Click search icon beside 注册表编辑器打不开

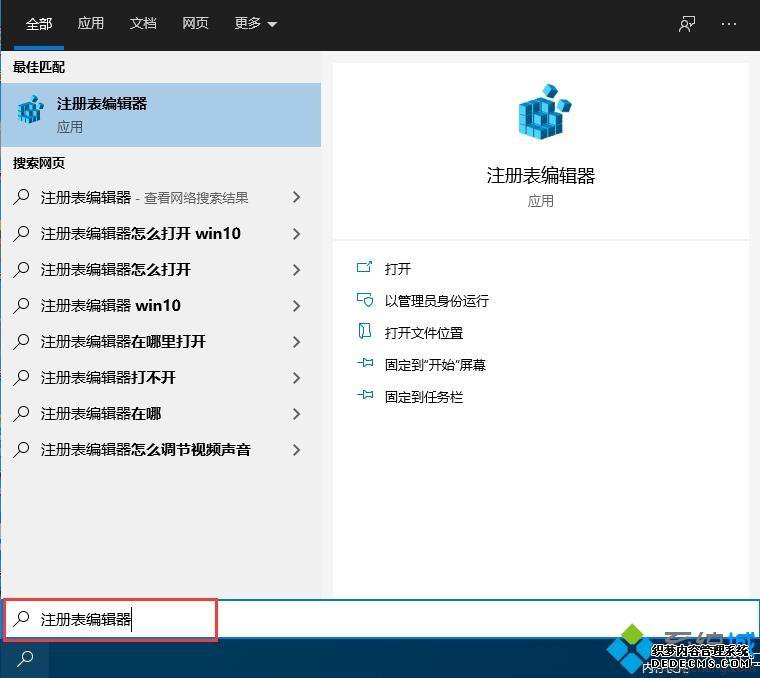click(x=21, y=378)
